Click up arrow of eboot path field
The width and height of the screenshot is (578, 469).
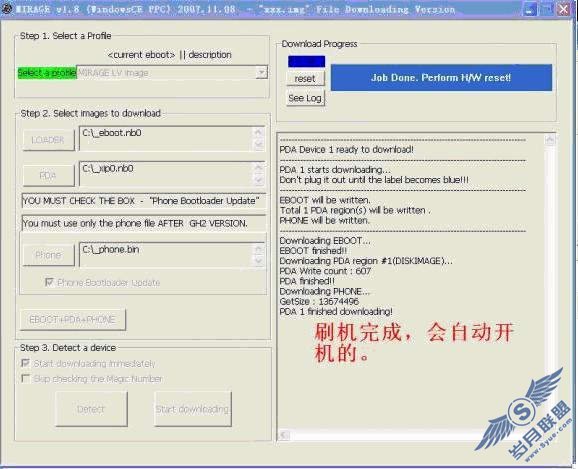coord(259,132)
